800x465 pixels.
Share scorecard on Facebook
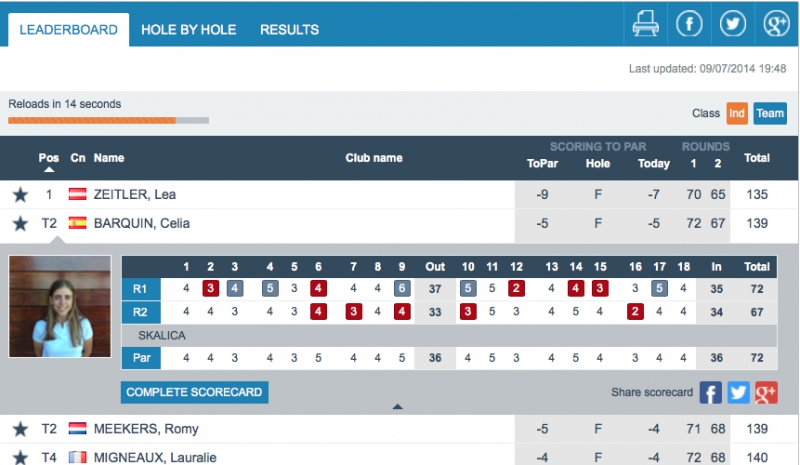click(710, 393)
